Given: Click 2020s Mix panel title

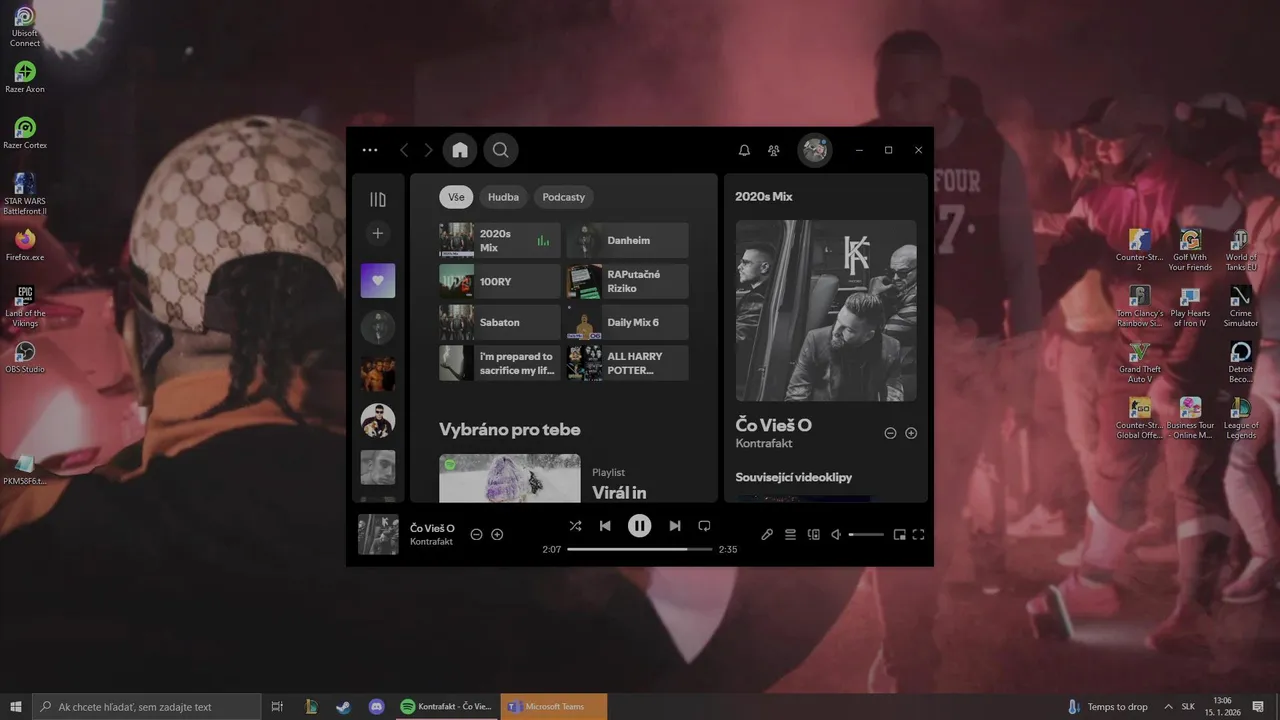Looking at the screenshot, I should click(764, 197).
